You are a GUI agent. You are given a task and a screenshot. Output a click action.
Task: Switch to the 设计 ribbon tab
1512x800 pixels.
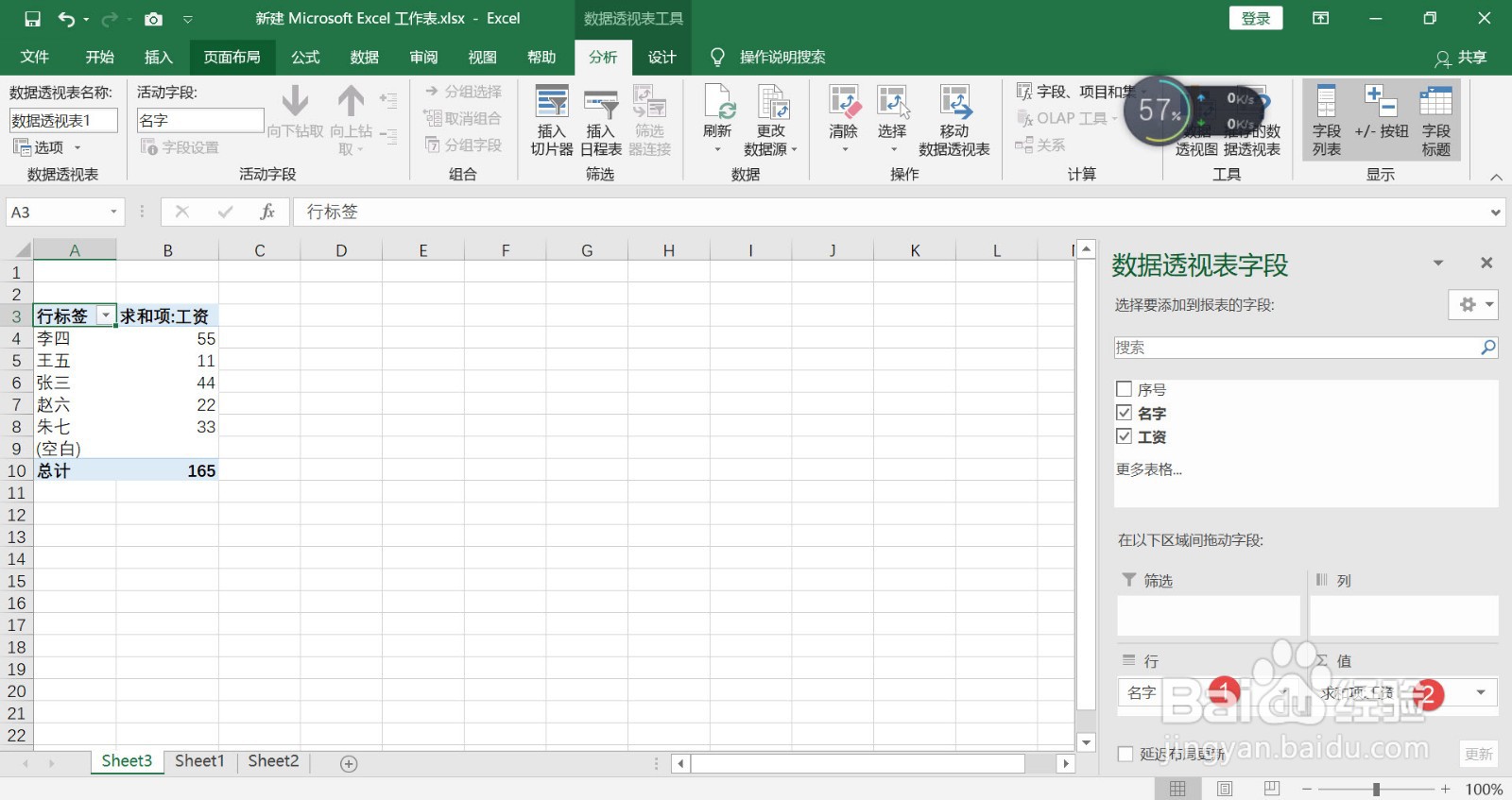(x=661, y=58)
